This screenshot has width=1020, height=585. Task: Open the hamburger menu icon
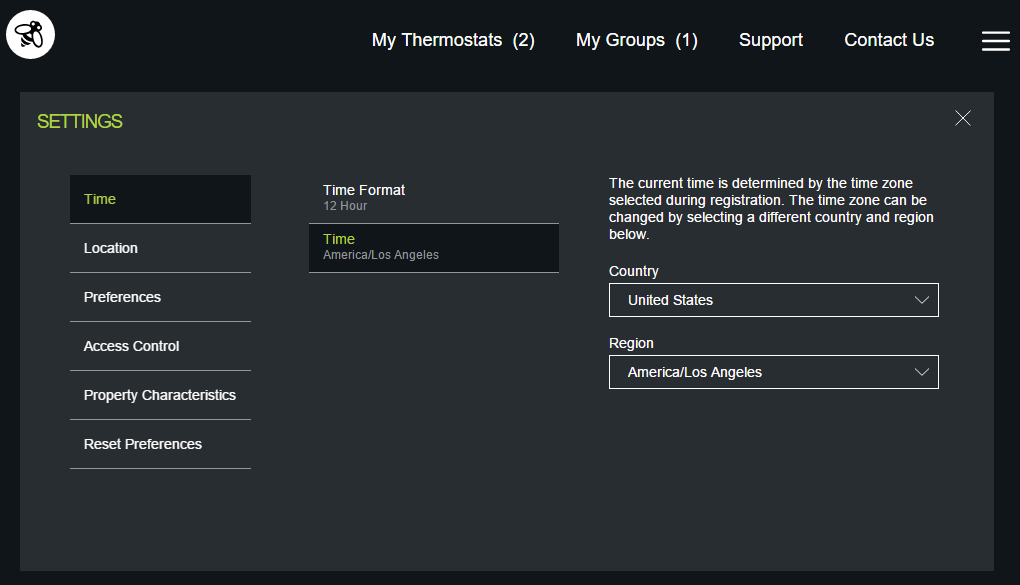click(995, 40)
